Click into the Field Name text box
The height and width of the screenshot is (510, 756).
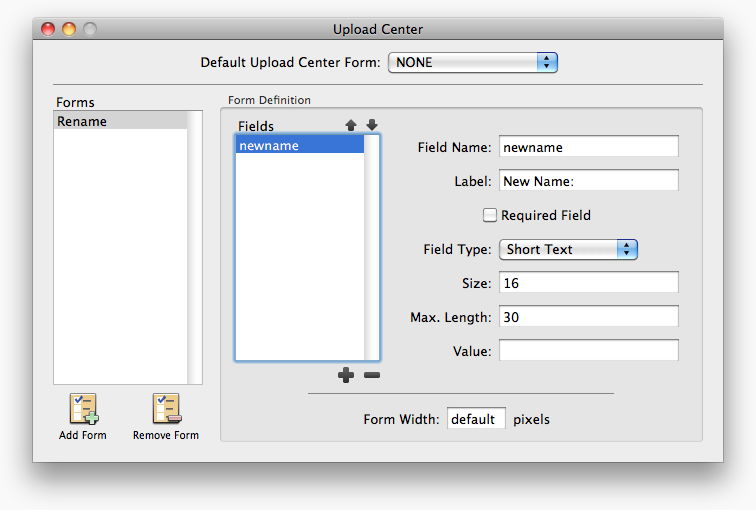click(588, 147)
